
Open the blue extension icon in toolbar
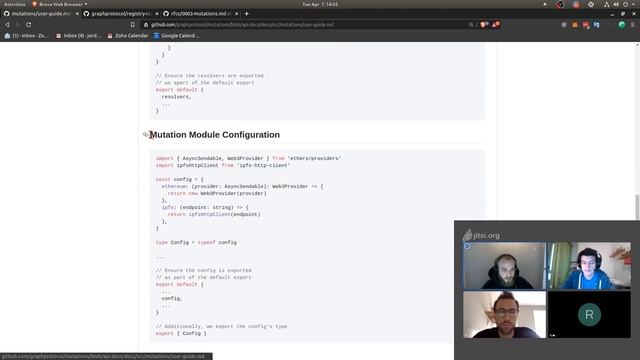(x=596, y=25)
